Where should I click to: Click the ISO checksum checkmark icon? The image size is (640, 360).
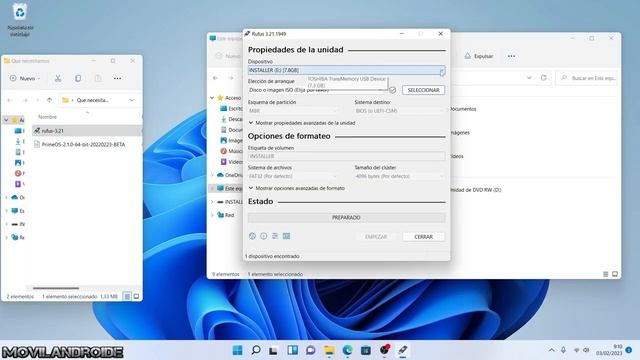392,90
